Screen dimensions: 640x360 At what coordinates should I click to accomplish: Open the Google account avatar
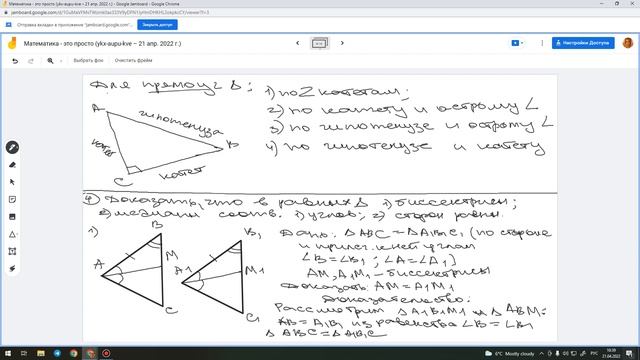628,43
